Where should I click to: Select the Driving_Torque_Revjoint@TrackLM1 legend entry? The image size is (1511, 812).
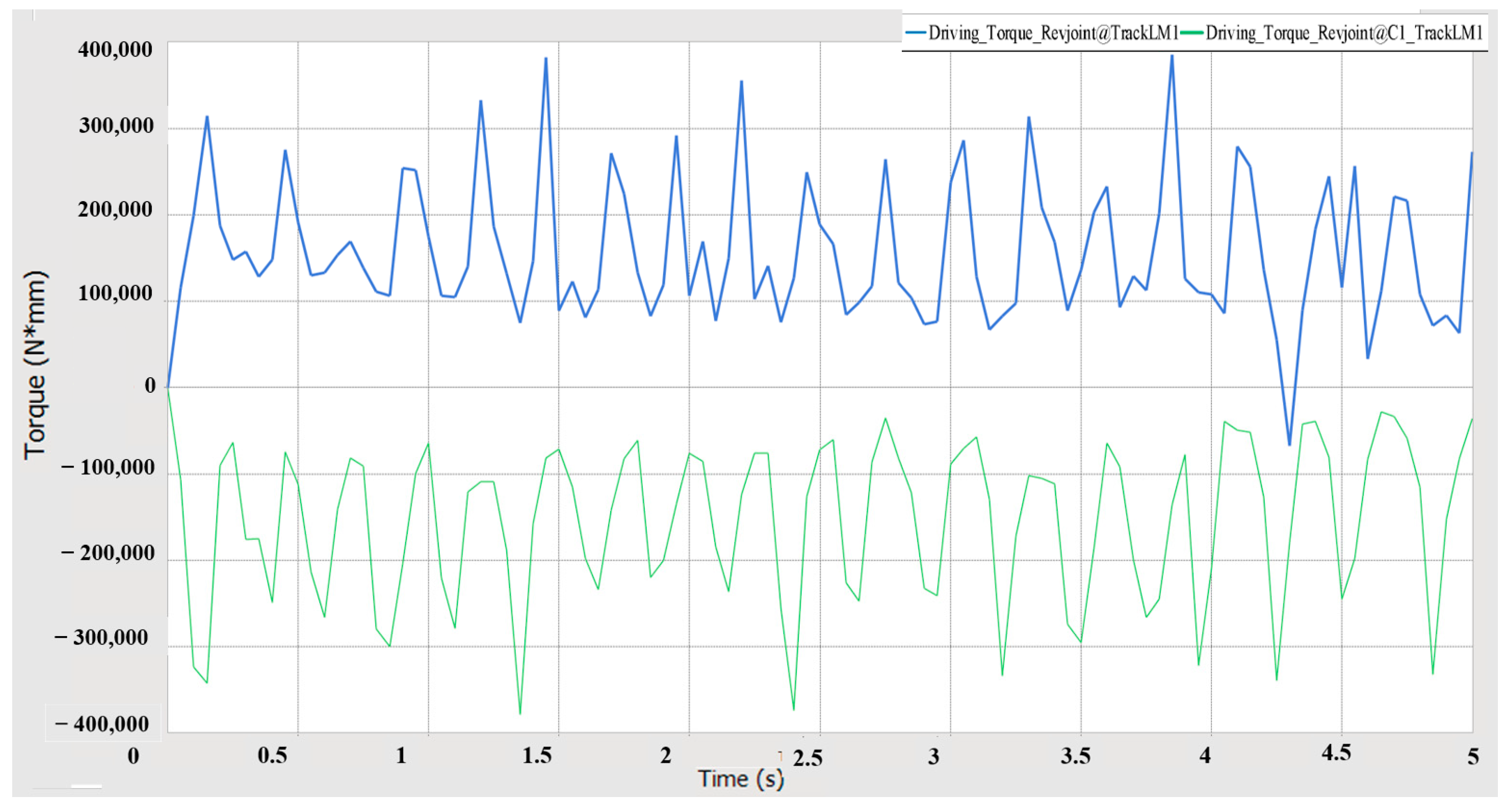pos(1053,32)
